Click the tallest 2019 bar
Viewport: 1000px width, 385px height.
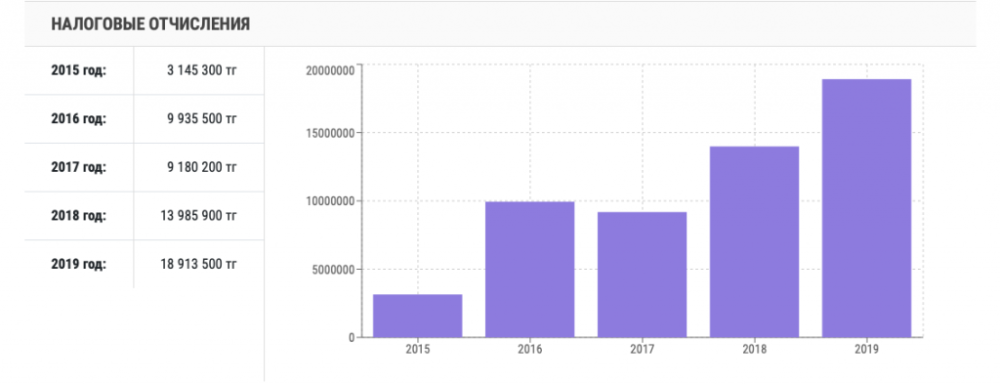pos(867,208)
